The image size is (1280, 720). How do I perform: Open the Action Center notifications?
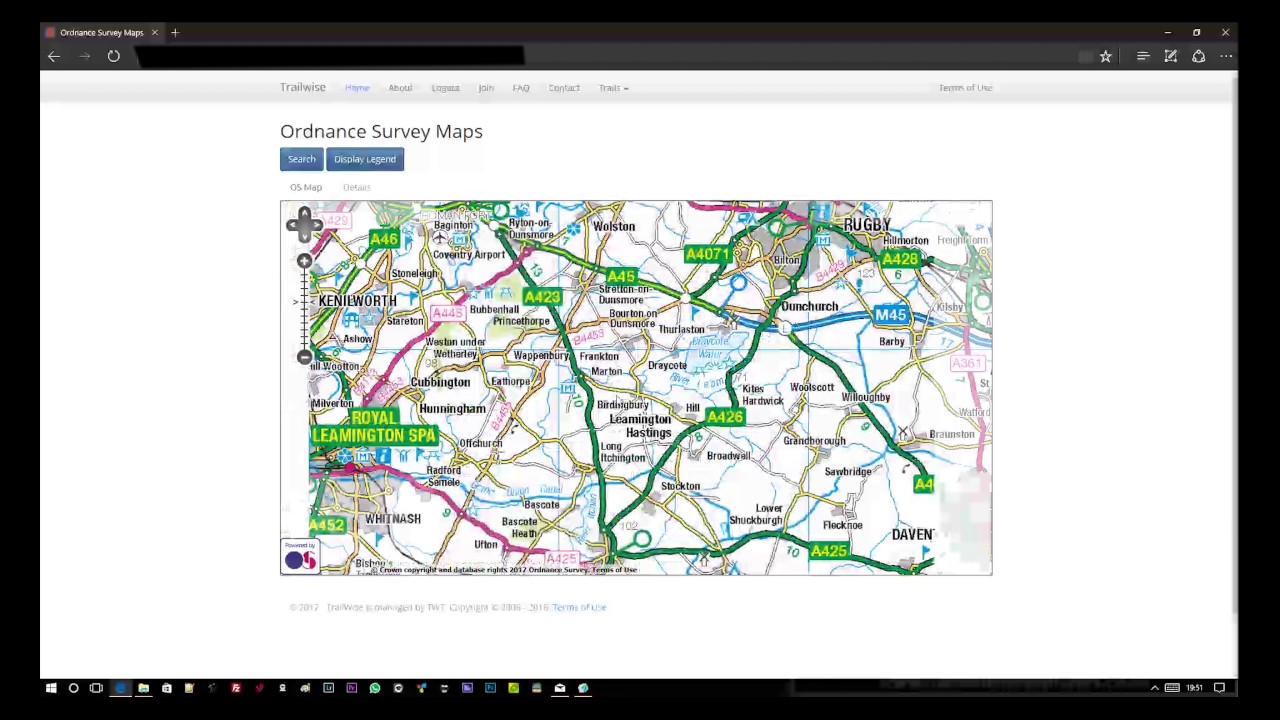pyautogui.click(x=1220, y=688)
